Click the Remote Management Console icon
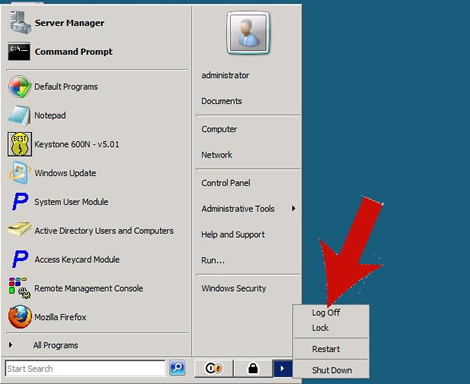 click(x=20, y=288)
